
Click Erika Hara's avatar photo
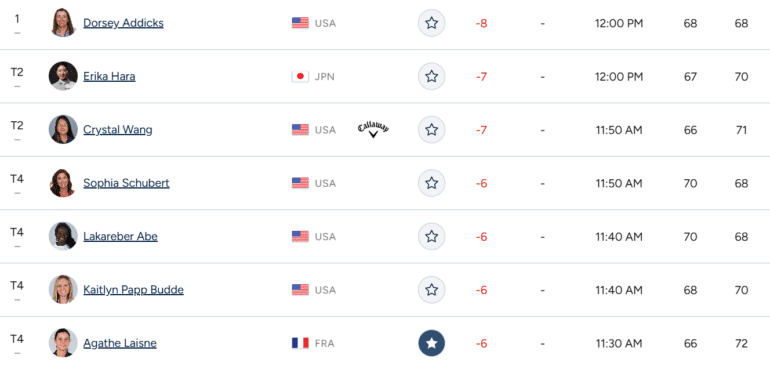point(63,76)
